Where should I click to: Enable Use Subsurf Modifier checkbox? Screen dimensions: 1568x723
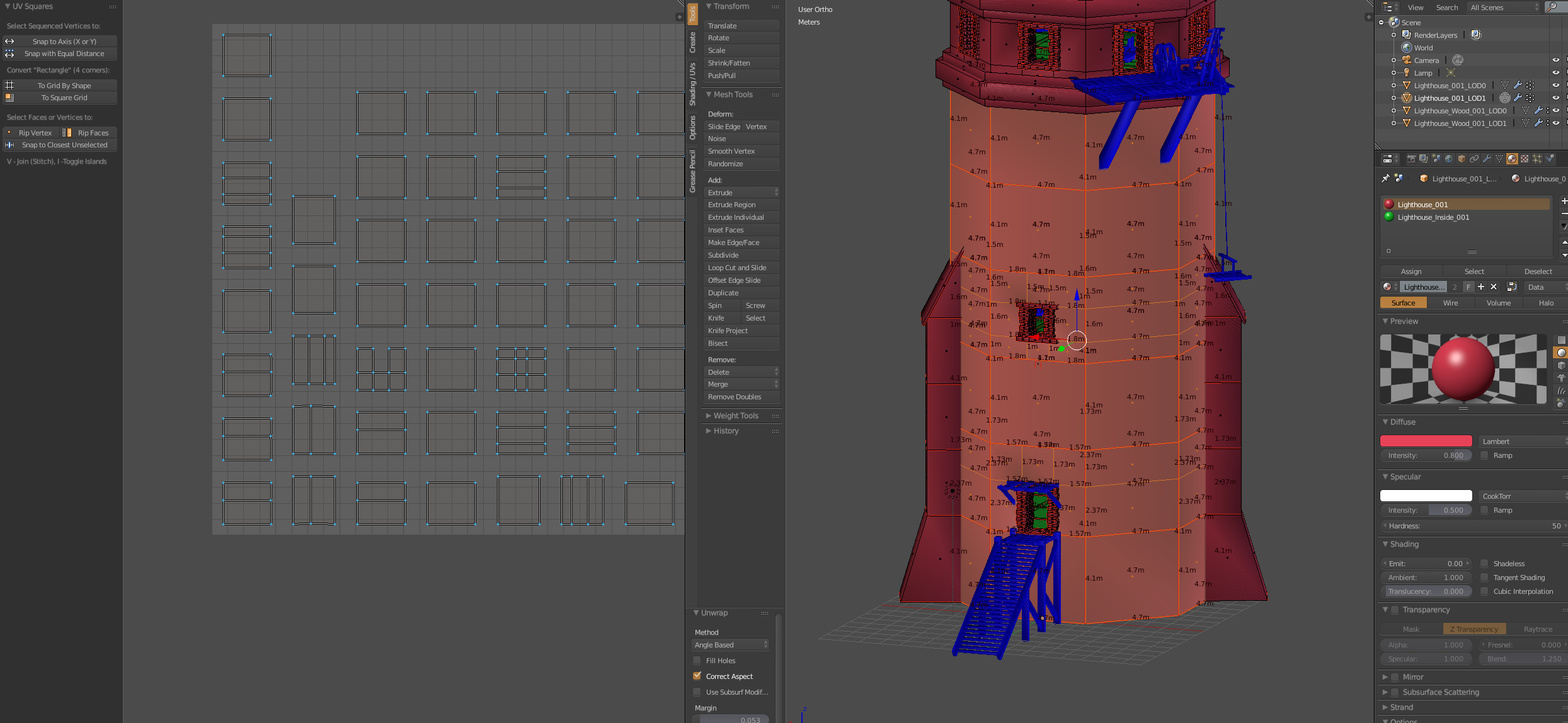tap(698, 692)
